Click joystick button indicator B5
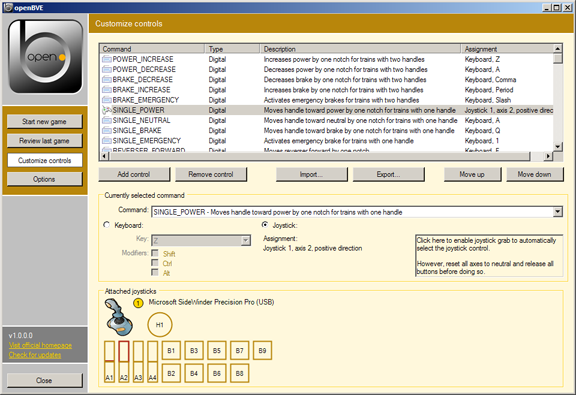The height and width of the screenshot is (395, 576). pos(217,351)
